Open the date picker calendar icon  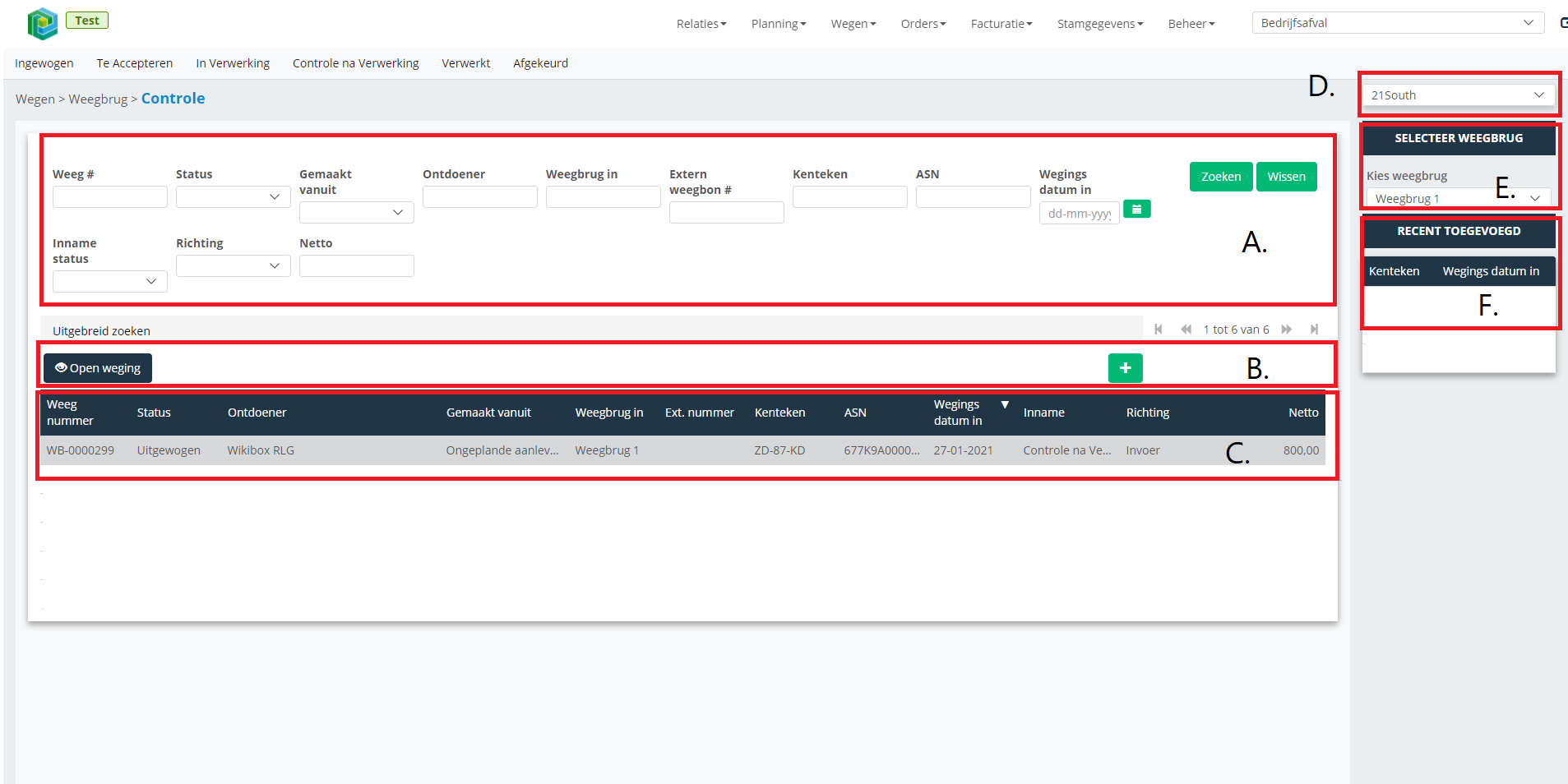click(x=1136, y=210)
